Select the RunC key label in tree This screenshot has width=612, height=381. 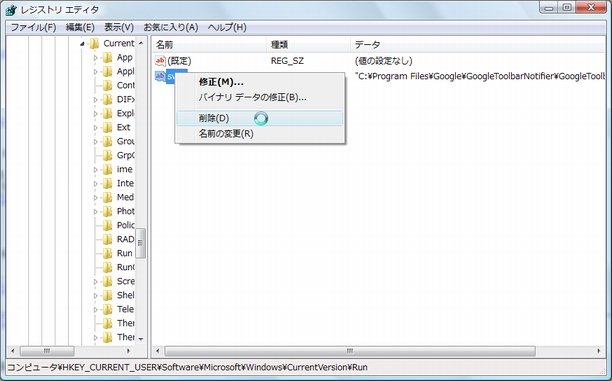point(126,267)
